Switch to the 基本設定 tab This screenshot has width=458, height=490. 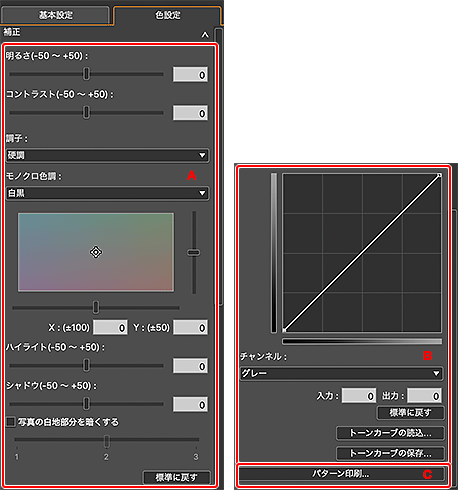coord(55,15)
